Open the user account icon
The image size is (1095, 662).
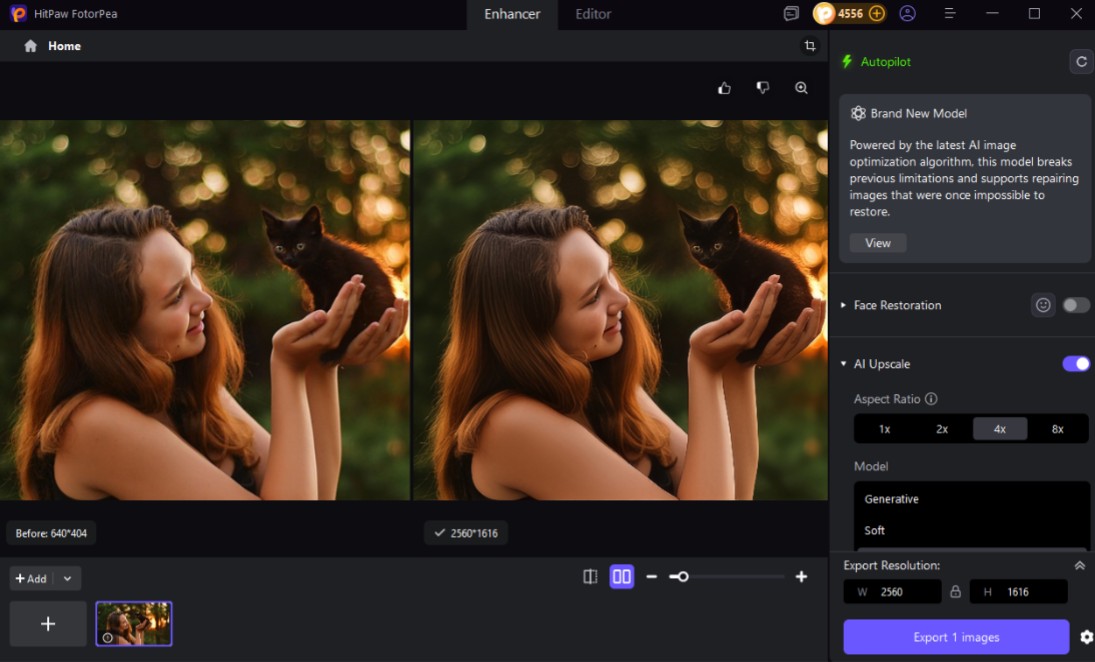click(x=907, y=13)
